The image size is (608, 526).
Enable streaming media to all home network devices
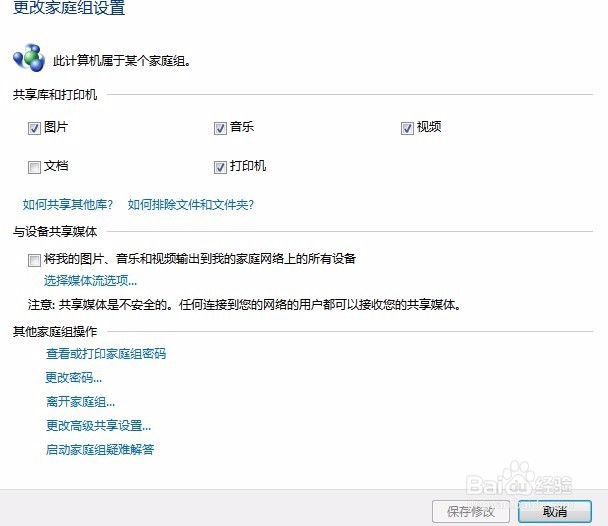[x=34, y=260]
